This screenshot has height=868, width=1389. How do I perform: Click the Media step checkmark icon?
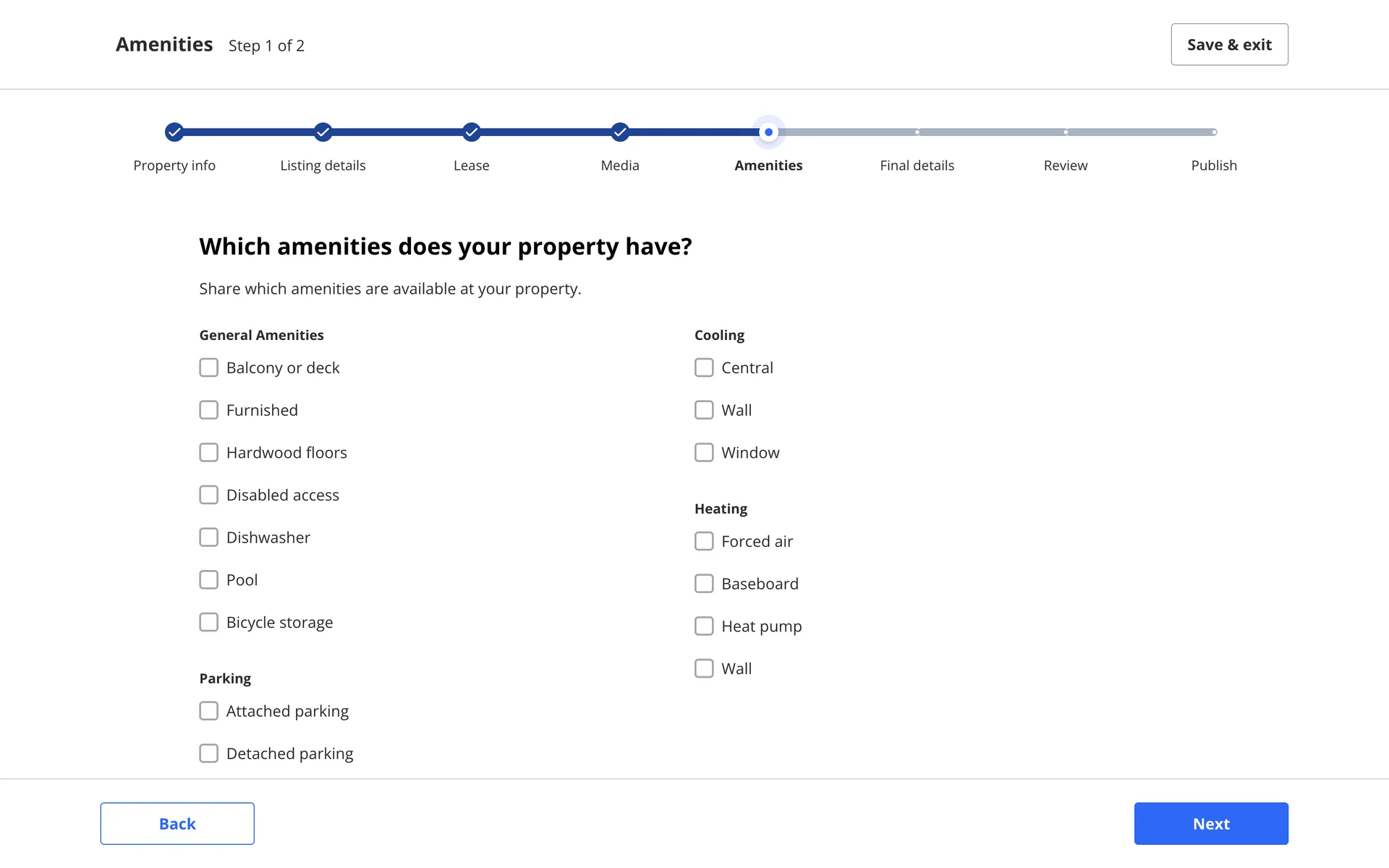(x=620, y=132)
